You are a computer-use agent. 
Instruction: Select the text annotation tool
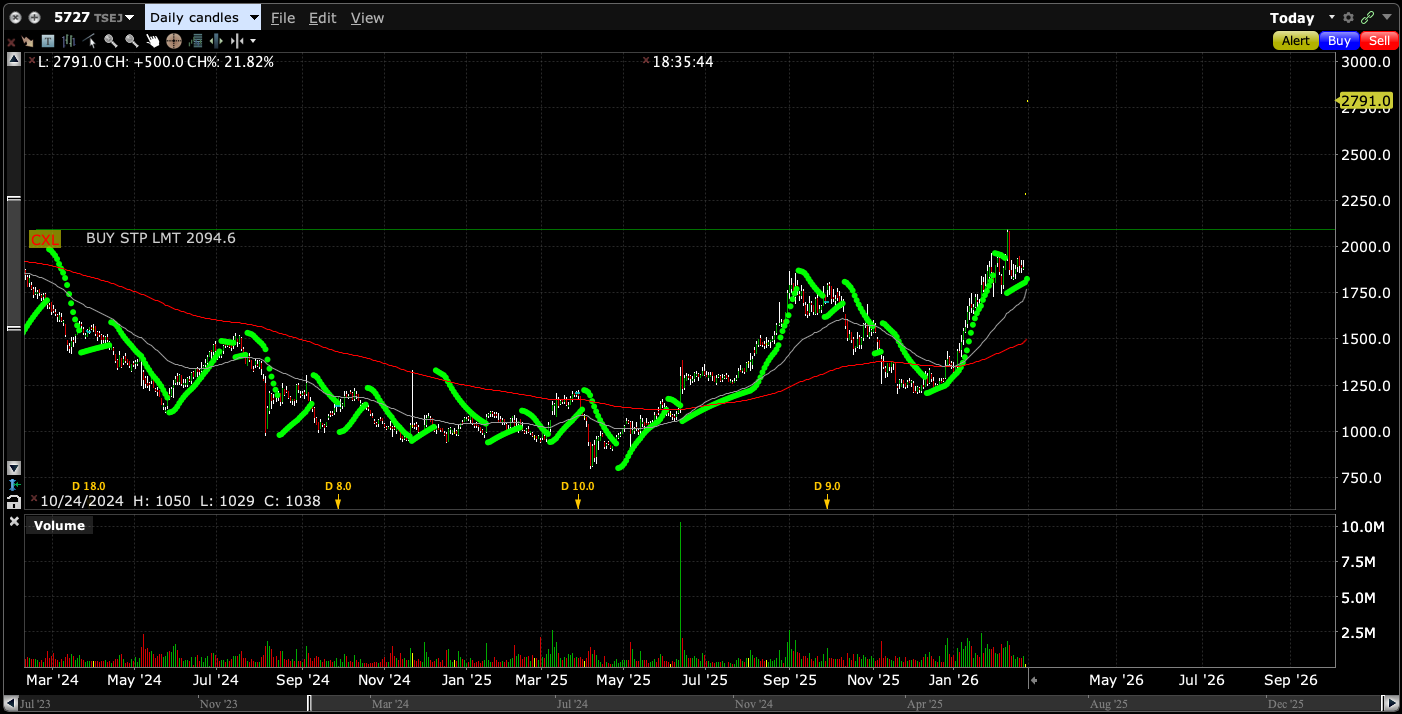[47, 41]
